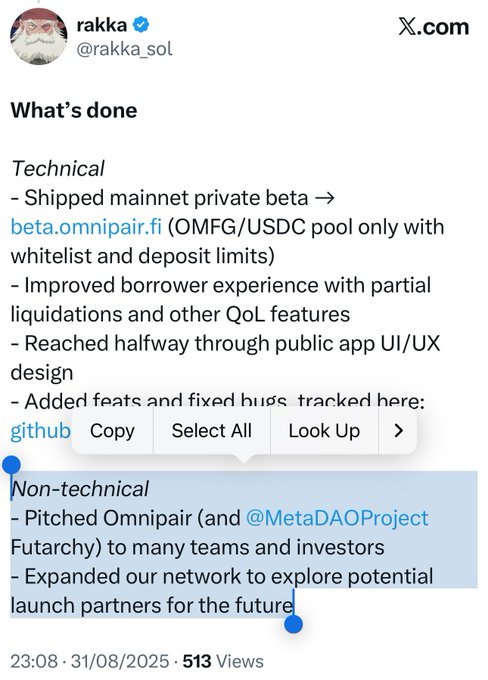
Task: Expand more options with the chevron arrow
Action: (x=398, y=431)
